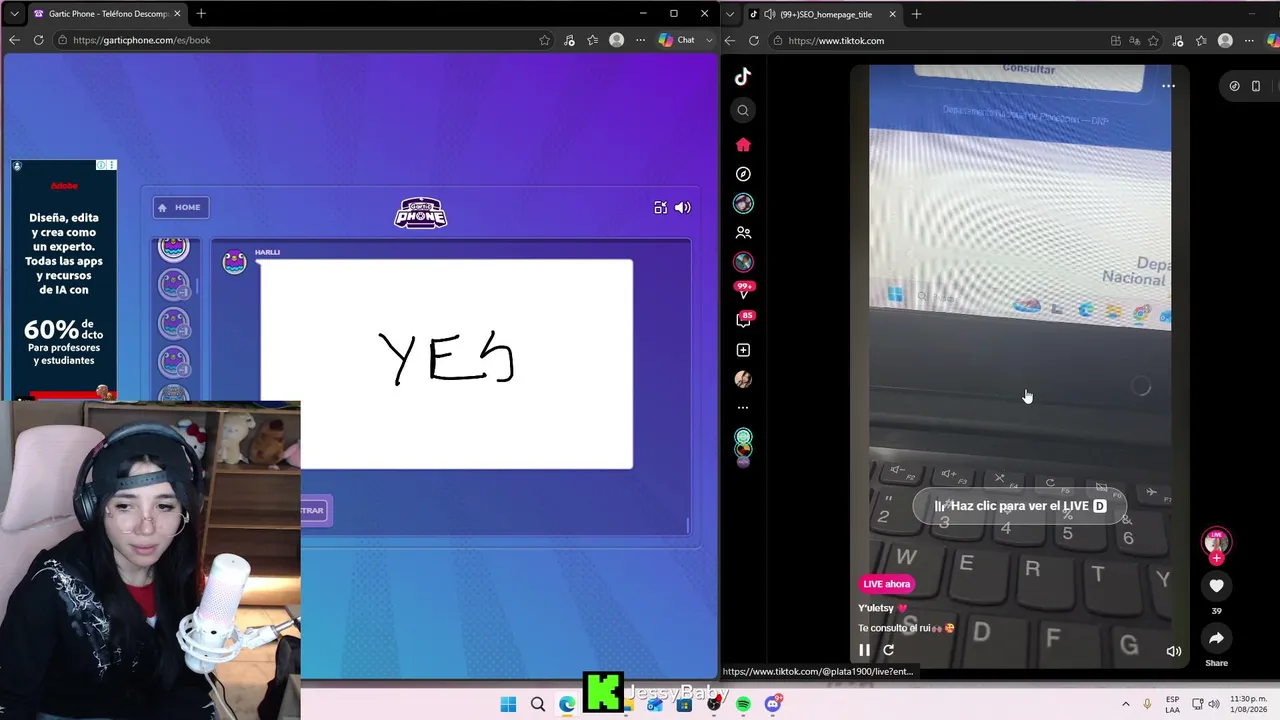Open TikTok activity inbox with 99+ badge
This screenshot has height=720, width=1280.
point(744,290)
